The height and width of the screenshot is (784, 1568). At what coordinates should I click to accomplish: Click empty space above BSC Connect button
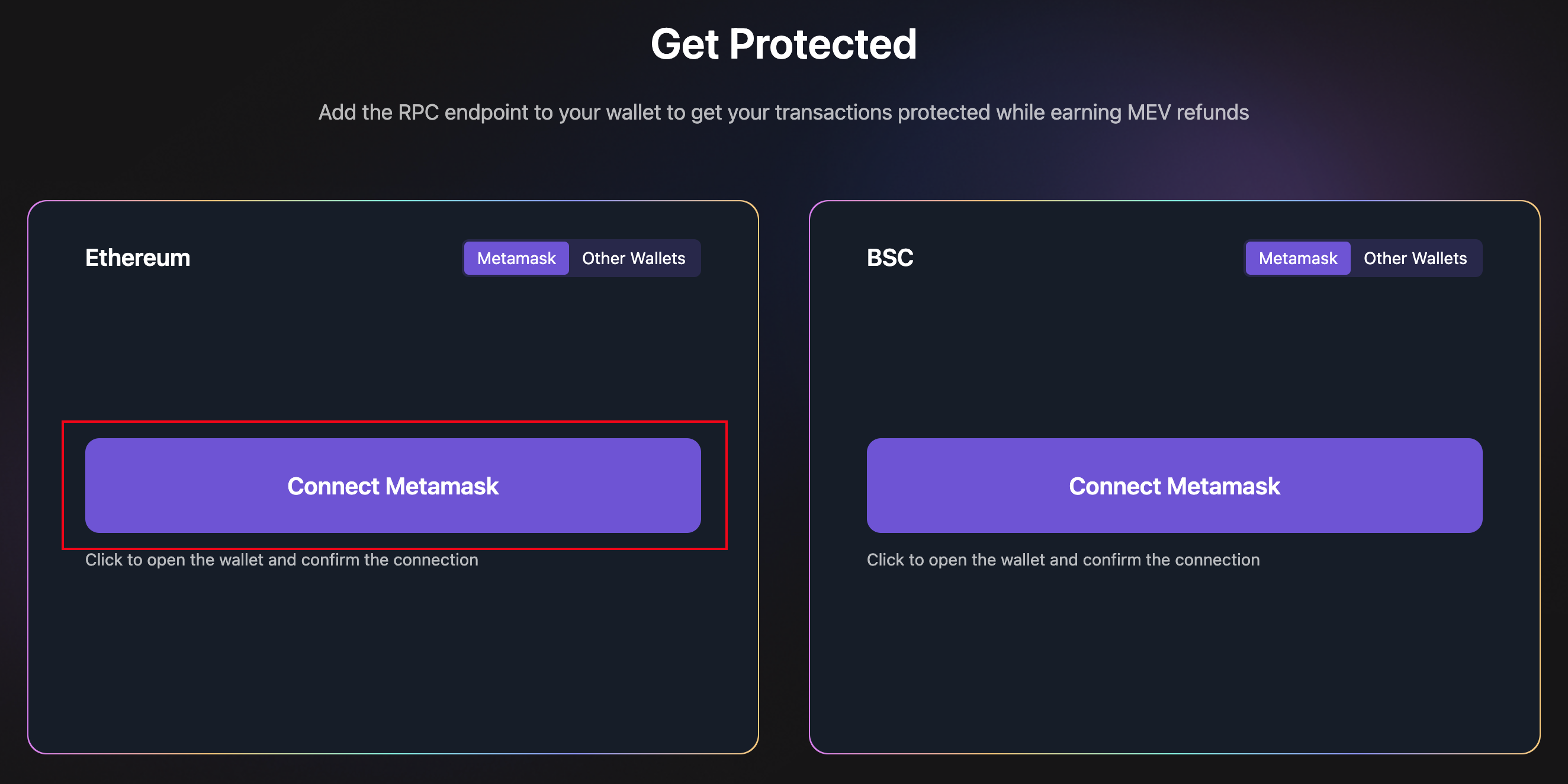coord(1174,353)
